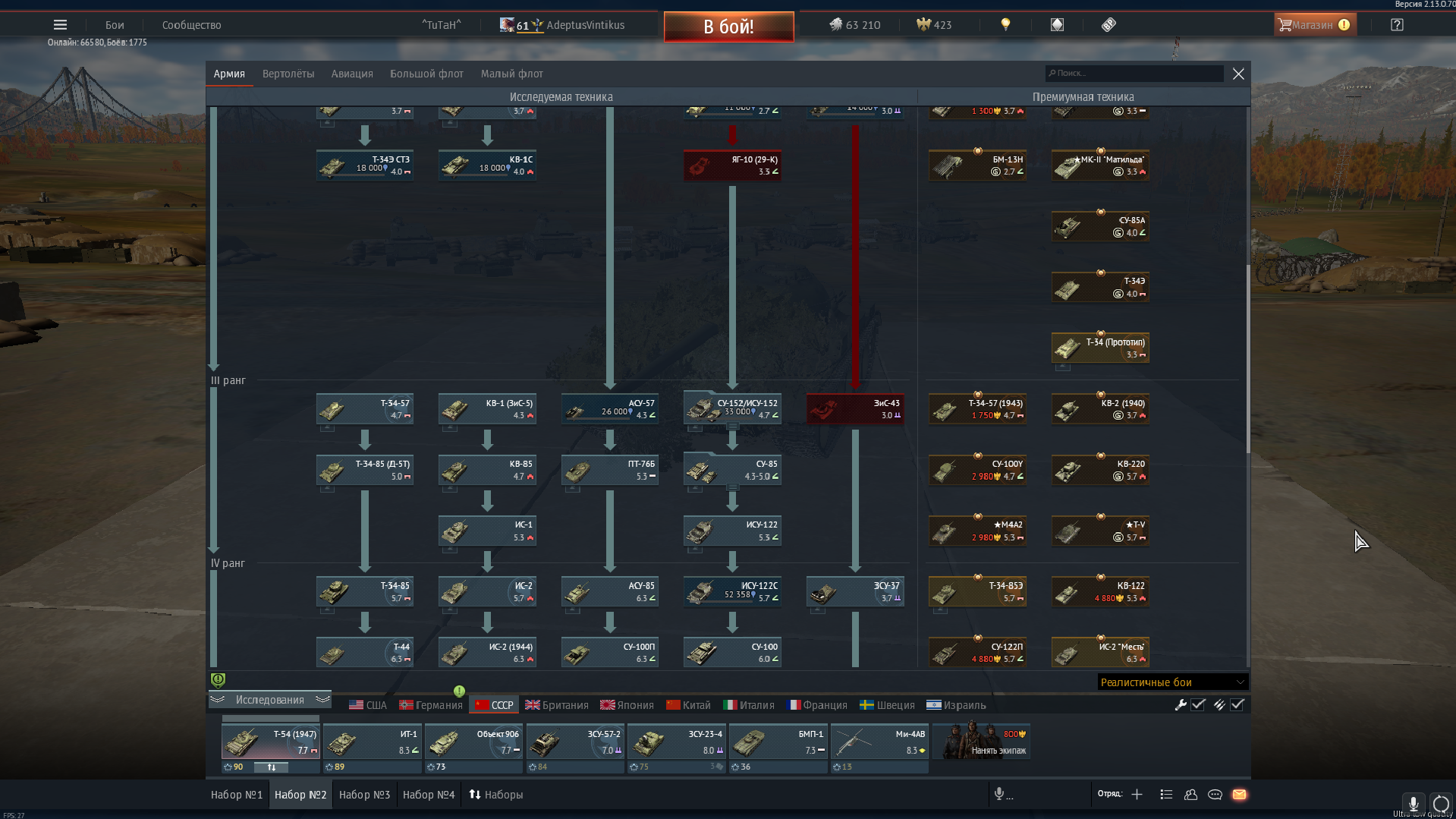Switch to Набор №4 preset
Image resolution: width=1456 pixels, height=819 pixels.
tap(429, 794)
